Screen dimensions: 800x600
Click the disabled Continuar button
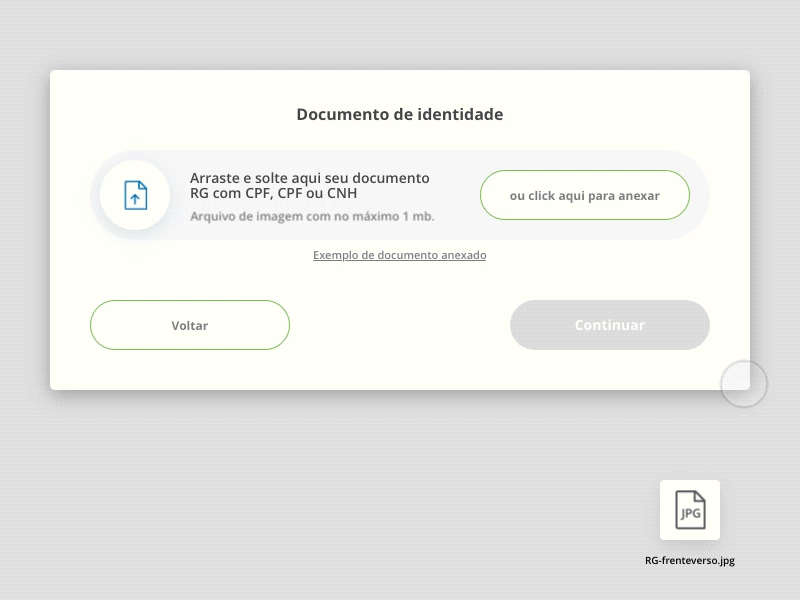coord(610,325)
